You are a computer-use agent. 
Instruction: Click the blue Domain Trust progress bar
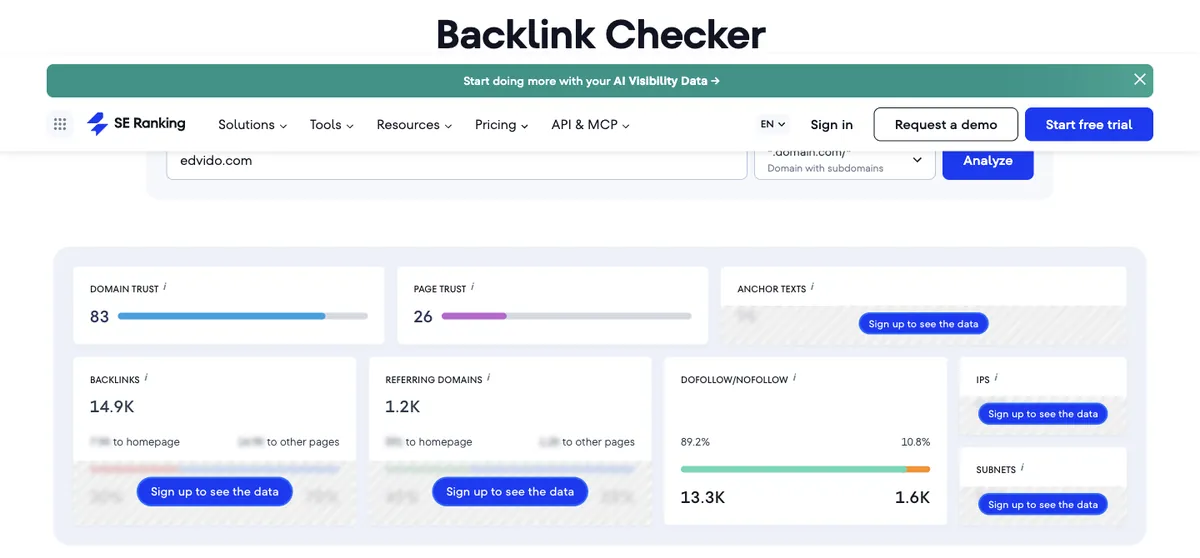[222, 316]
